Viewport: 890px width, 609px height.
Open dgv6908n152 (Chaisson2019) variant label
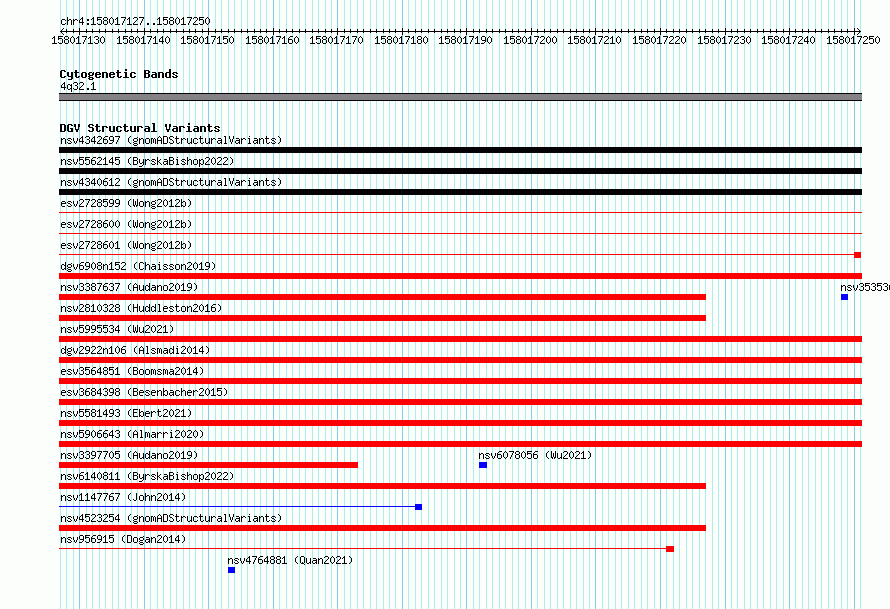click(138, 266)
